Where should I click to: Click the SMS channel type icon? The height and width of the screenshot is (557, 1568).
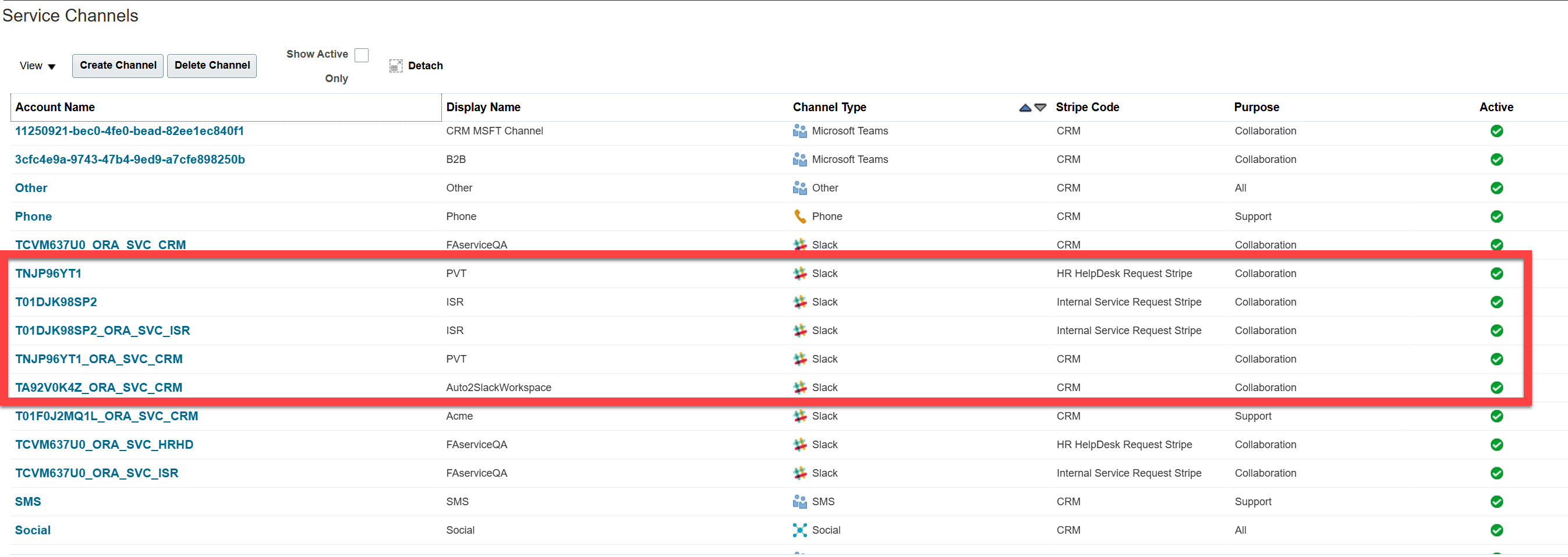799,502
